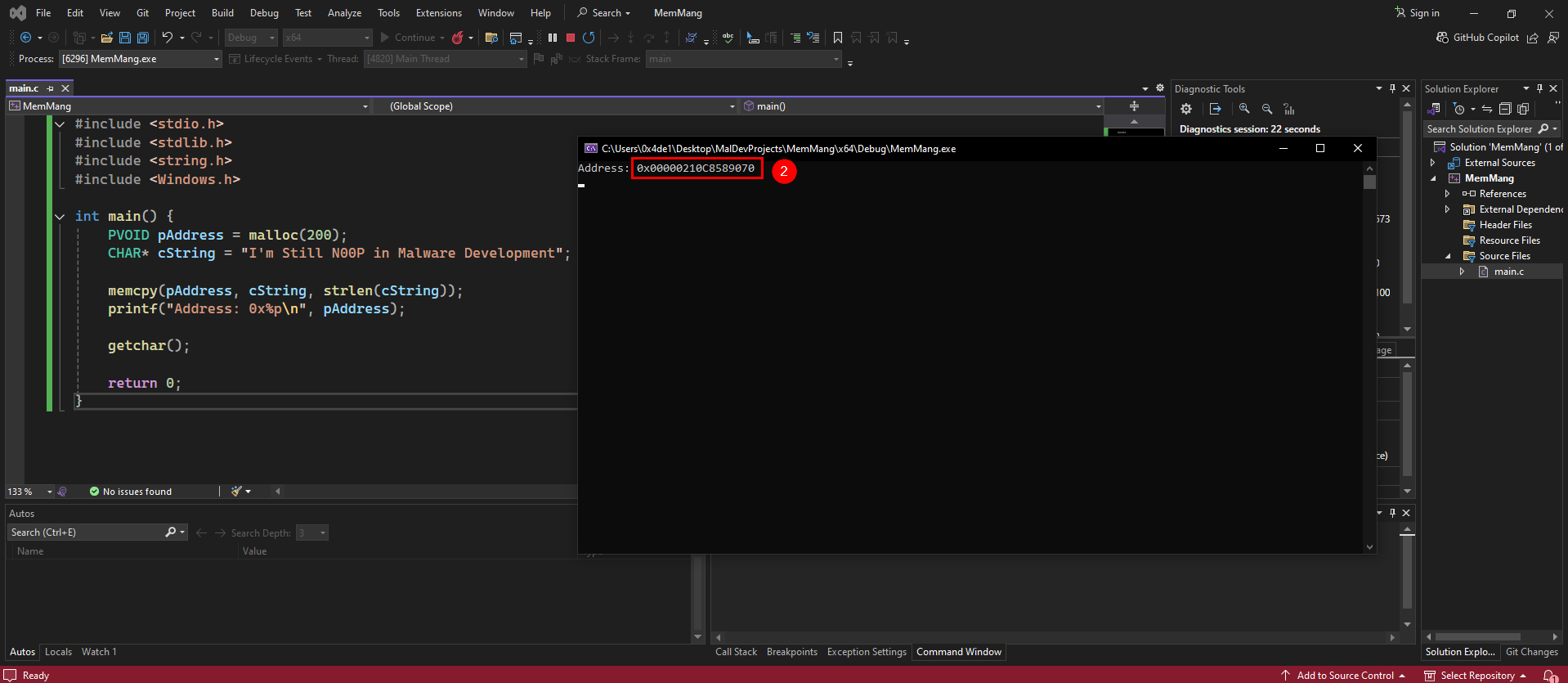1568x683 pixels.
Task: Click the Send Feedback icon top right
Action: [x=1553, y=38]
